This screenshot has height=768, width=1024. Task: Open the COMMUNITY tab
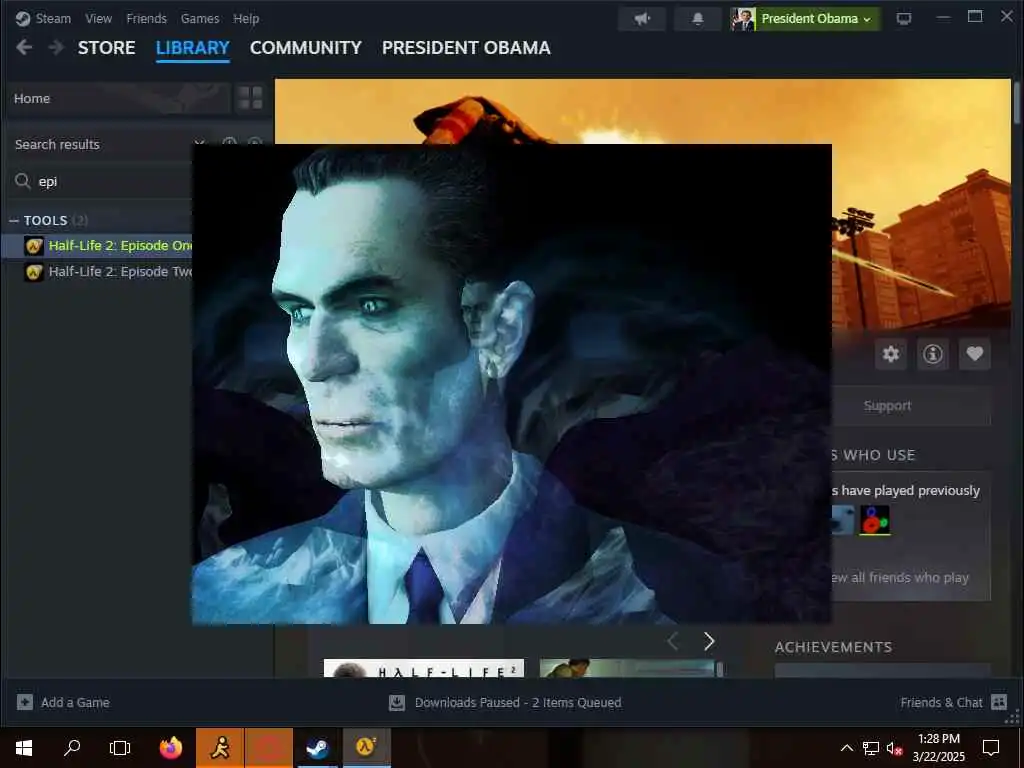point(306,48)
